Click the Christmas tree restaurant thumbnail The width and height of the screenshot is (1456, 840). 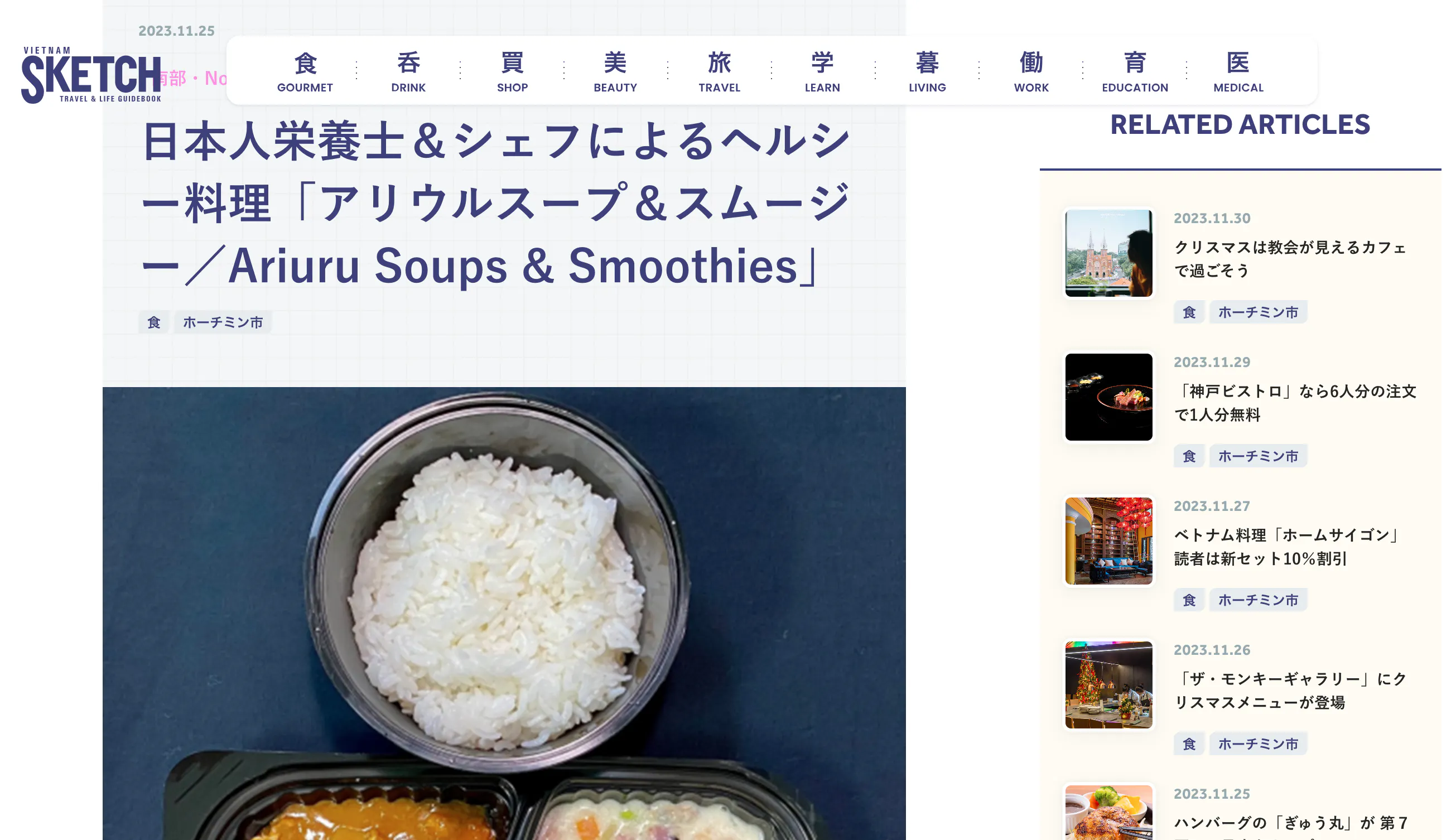click(x=1108, y=685)
